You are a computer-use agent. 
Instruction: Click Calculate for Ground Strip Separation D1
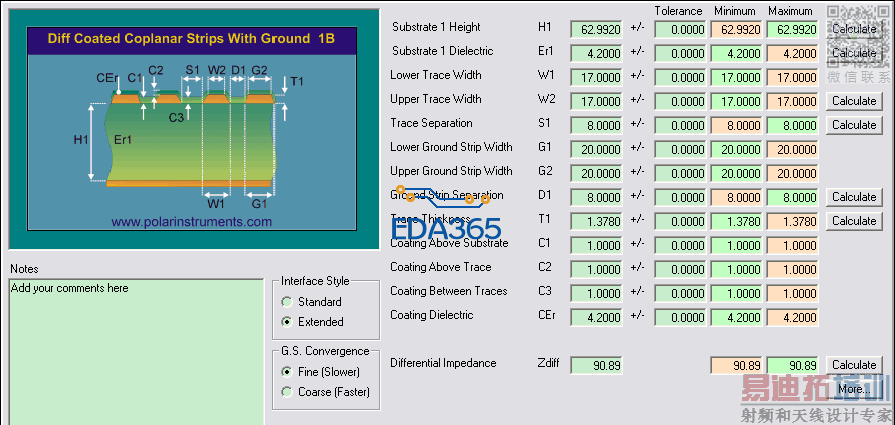[x=854, y=197]
